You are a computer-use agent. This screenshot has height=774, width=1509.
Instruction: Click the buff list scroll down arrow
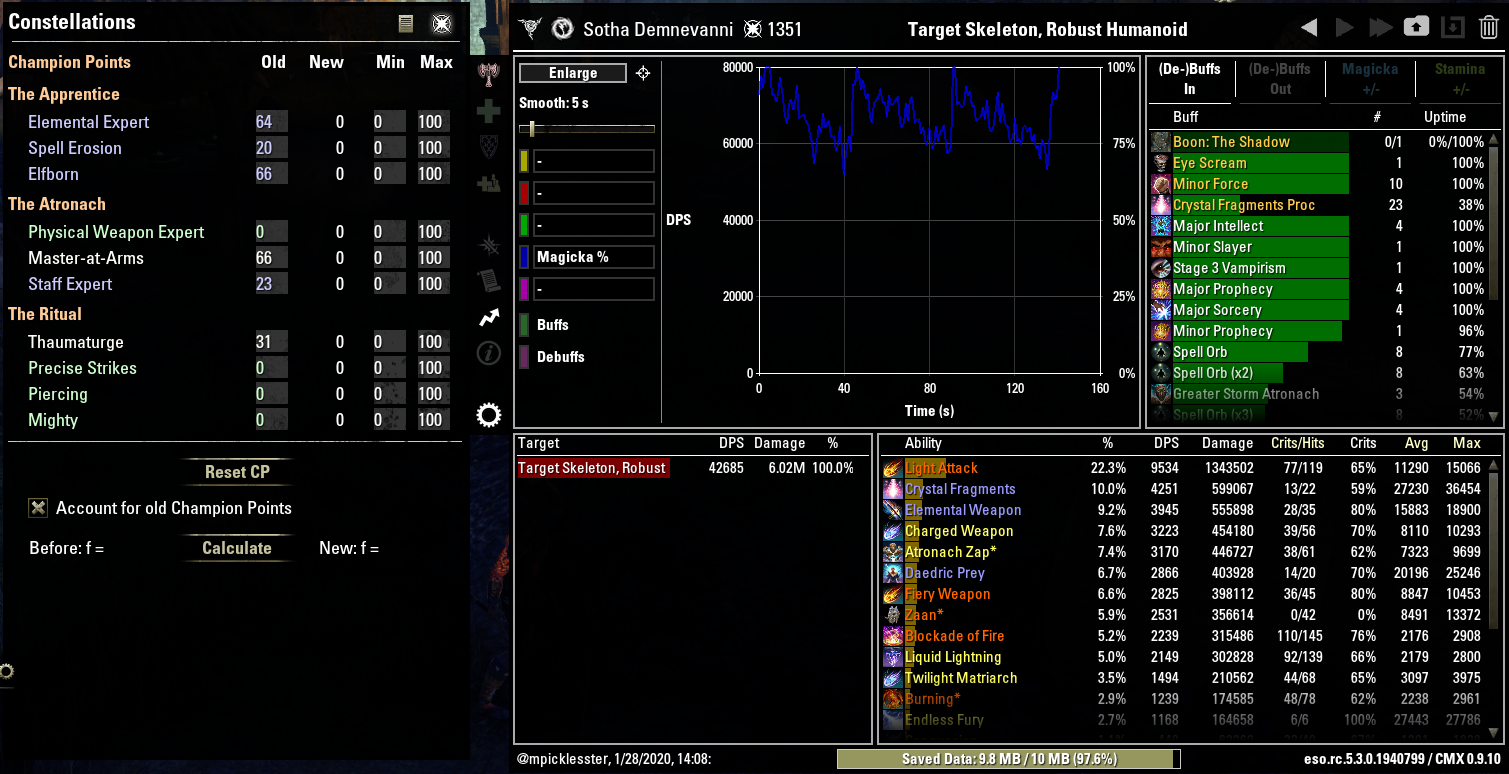(1494, 416)
